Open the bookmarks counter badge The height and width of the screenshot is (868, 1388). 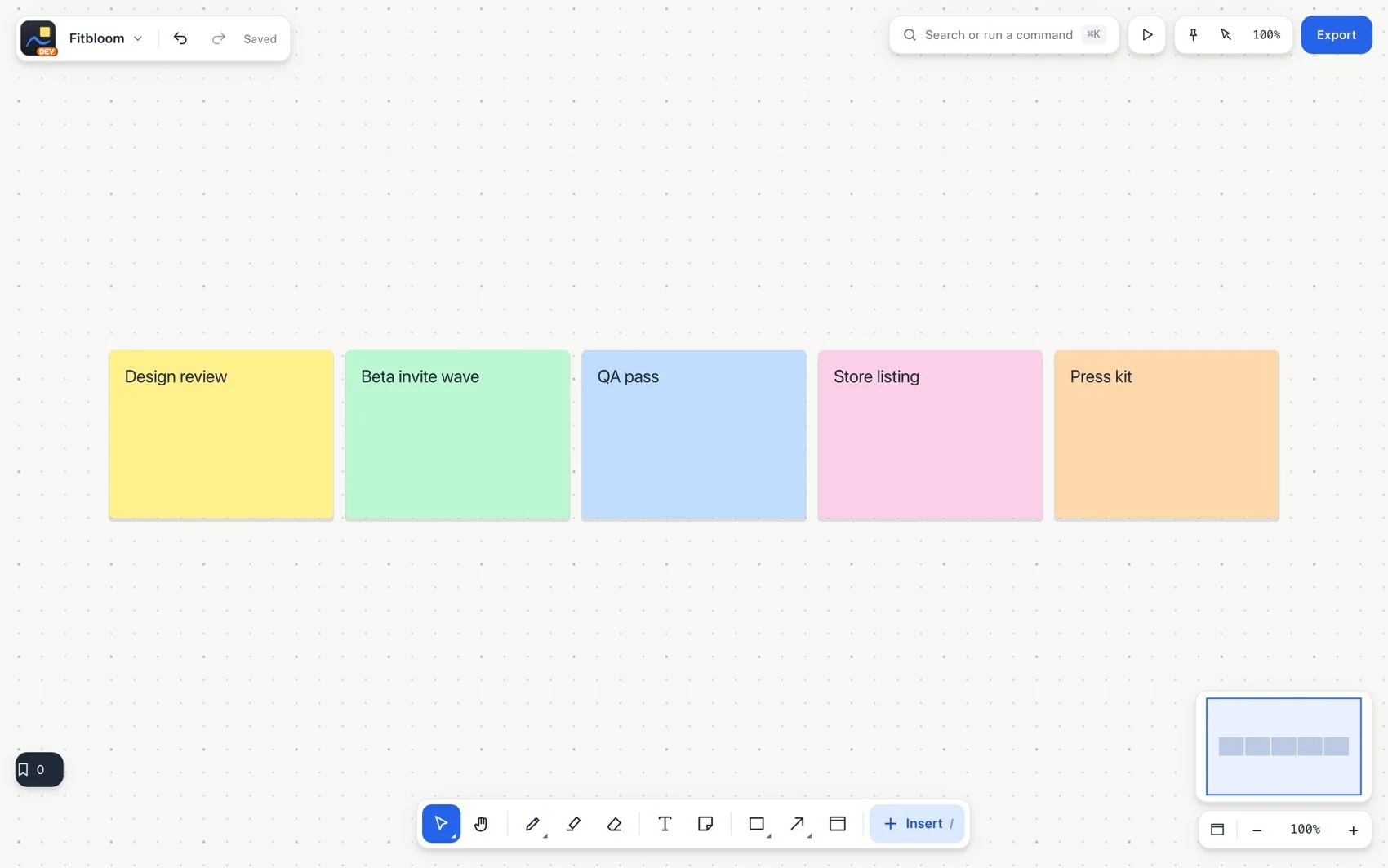coord(39,769)
